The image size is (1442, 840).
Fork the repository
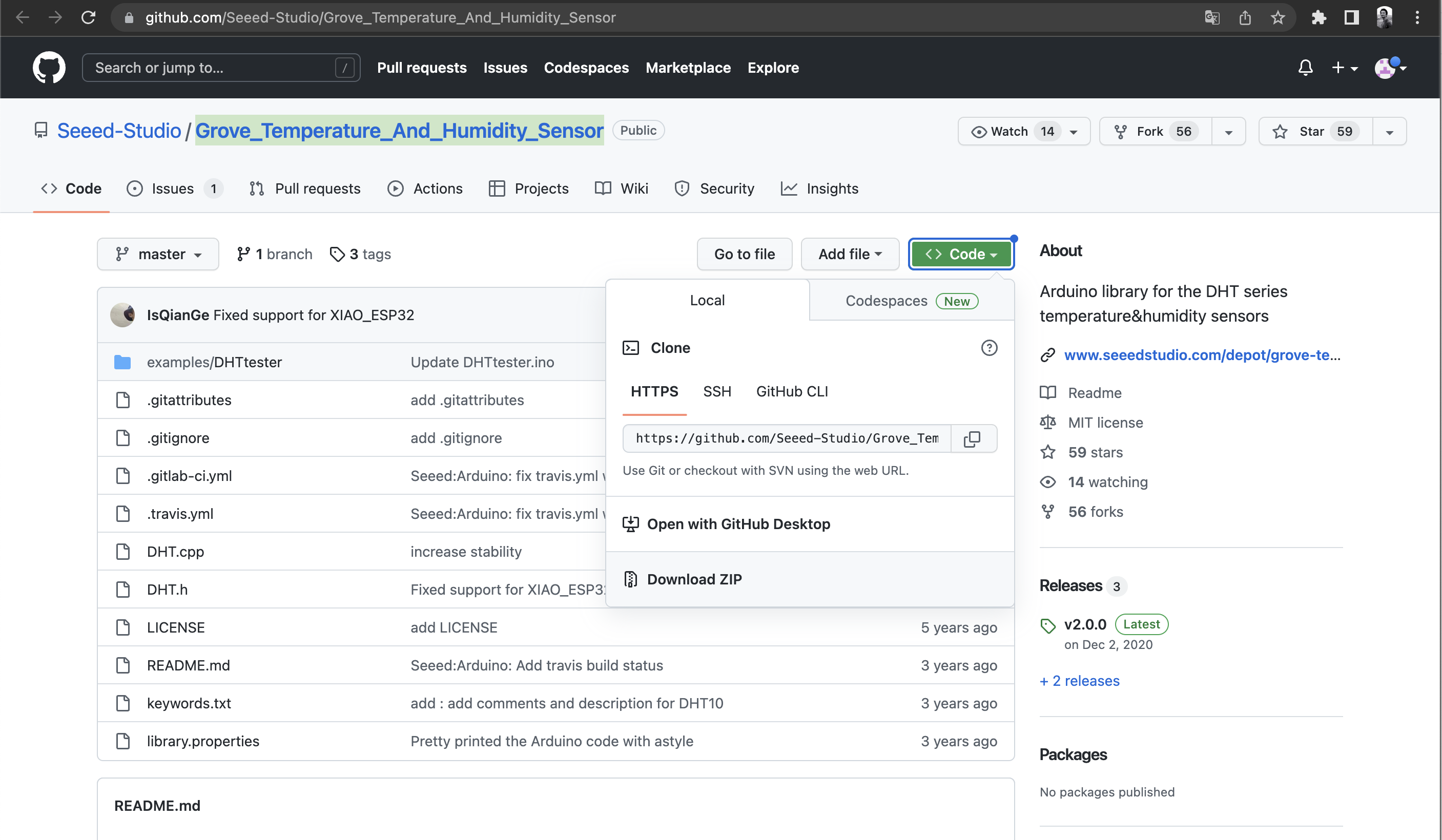pyautogui.click(x=1155, y=132)
